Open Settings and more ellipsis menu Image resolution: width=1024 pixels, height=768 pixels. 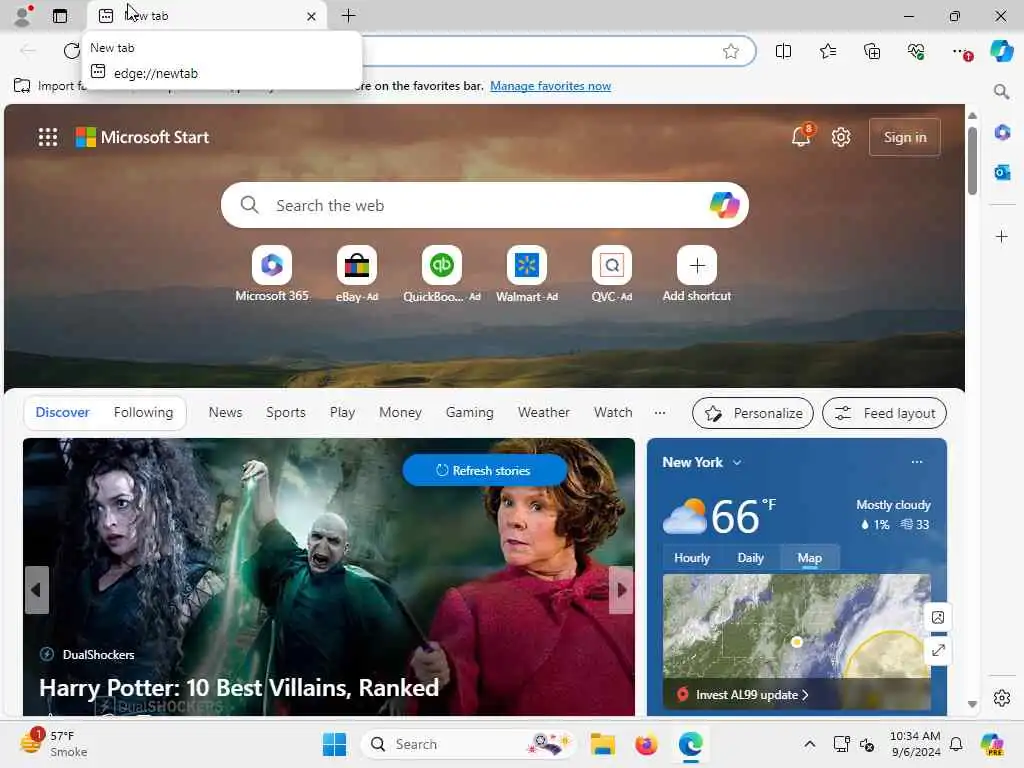(961, 52)
